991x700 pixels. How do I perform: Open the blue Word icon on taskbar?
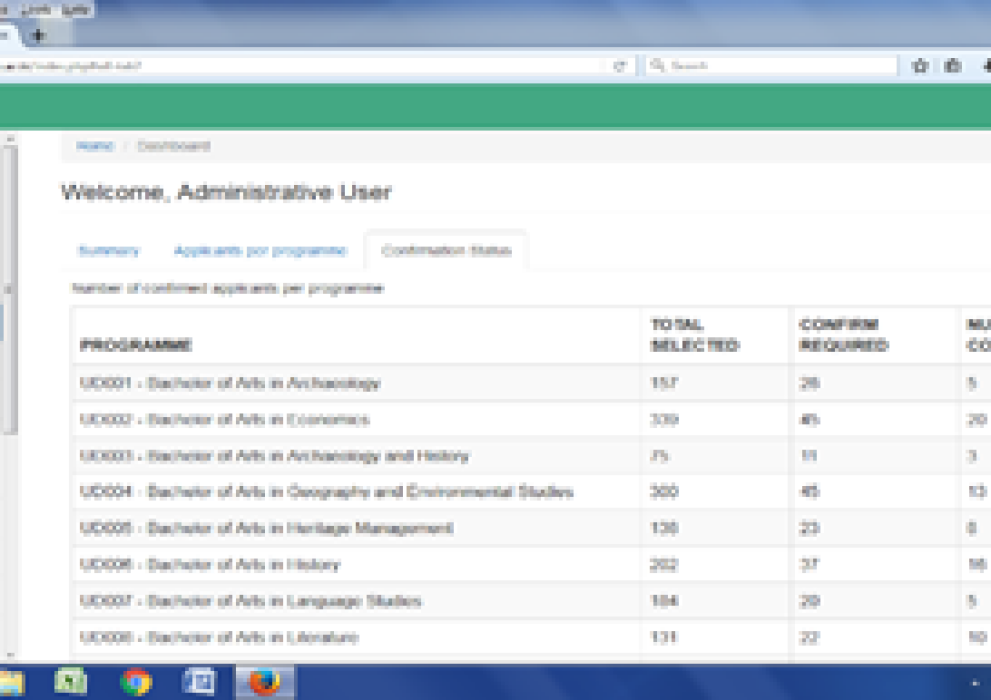200,682
